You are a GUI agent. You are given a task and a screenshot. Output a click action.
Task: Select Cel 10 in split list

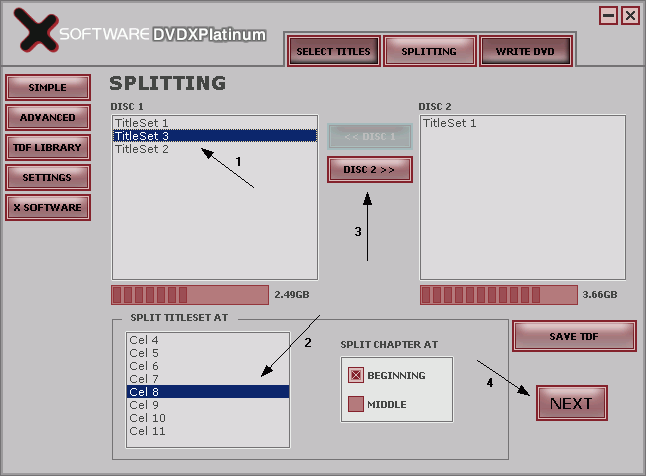point(148,418)
